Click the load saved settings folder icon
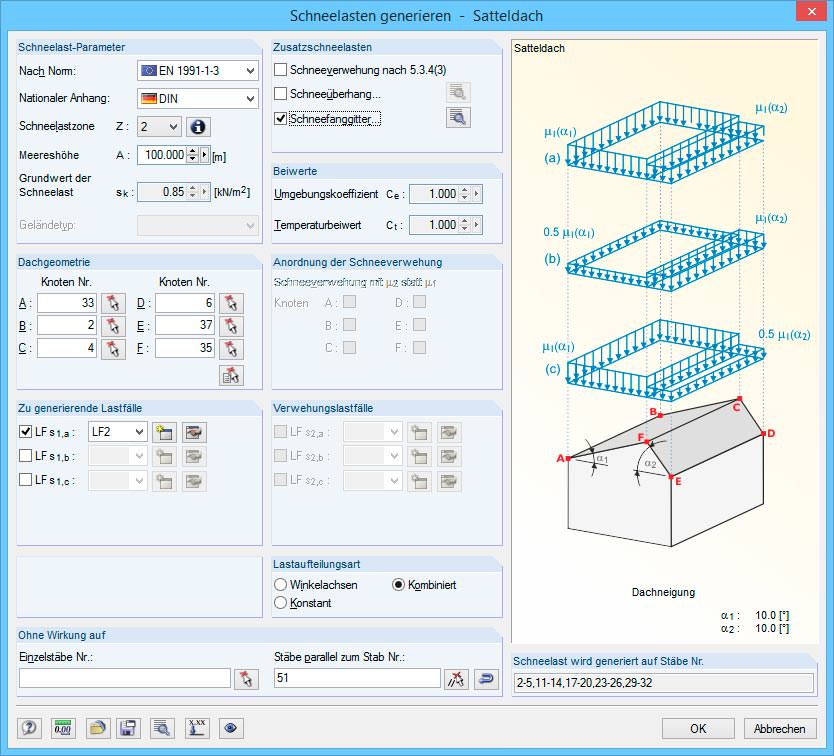The height and width of the screenshot is (756, 834). tap(98, 728)
